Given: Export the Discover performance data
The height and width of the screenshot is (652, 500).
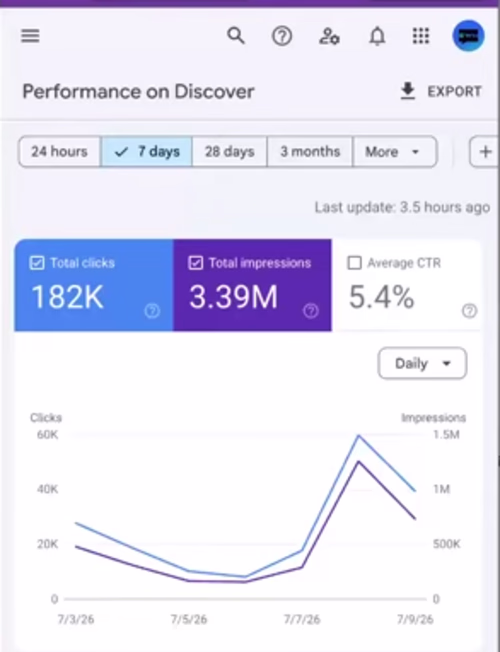Looking at the screenshot, I should pyautogui.click(x=441, y=91).
